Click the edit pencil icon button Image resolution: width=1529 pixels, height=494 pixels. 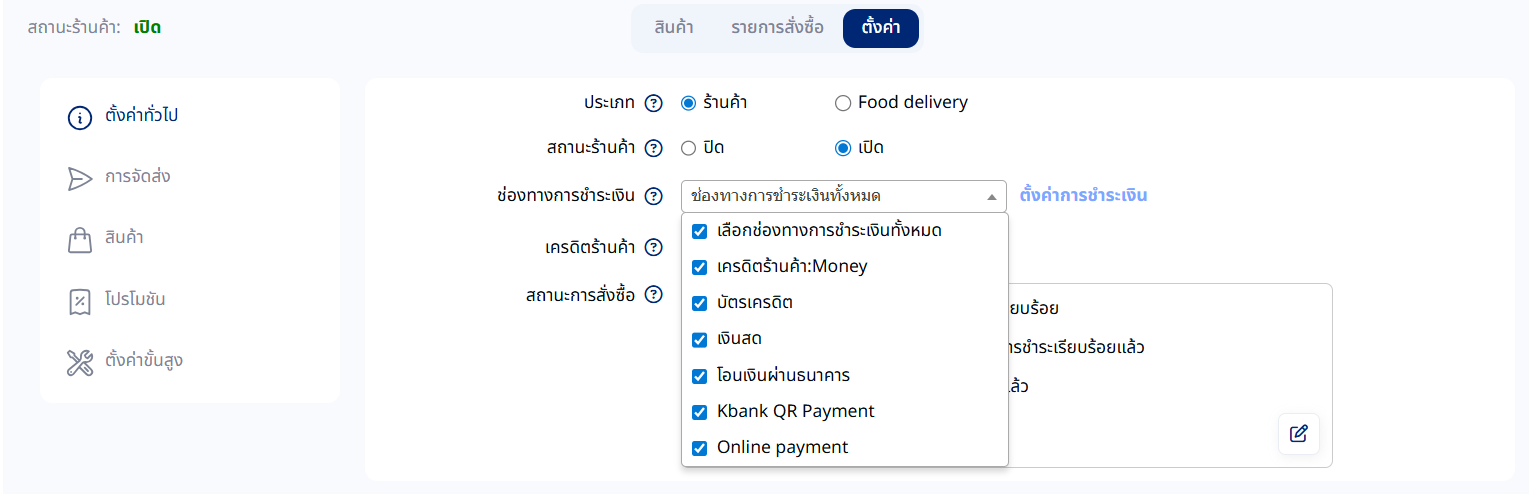pos(1298,434)
